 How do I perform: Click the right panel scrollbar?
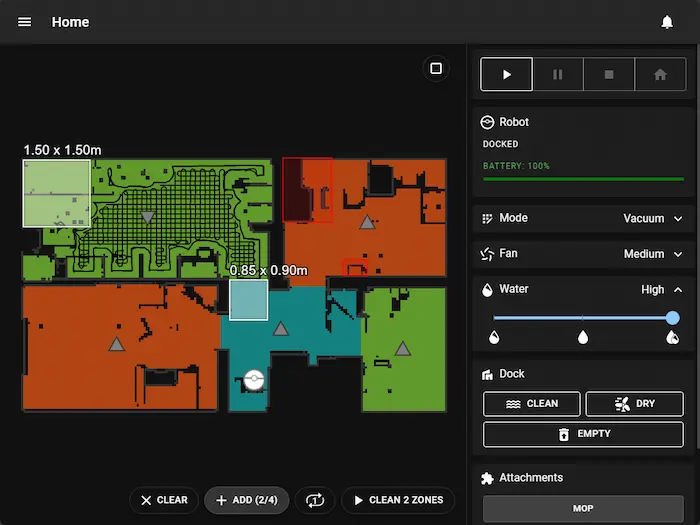tap(697, 246)
